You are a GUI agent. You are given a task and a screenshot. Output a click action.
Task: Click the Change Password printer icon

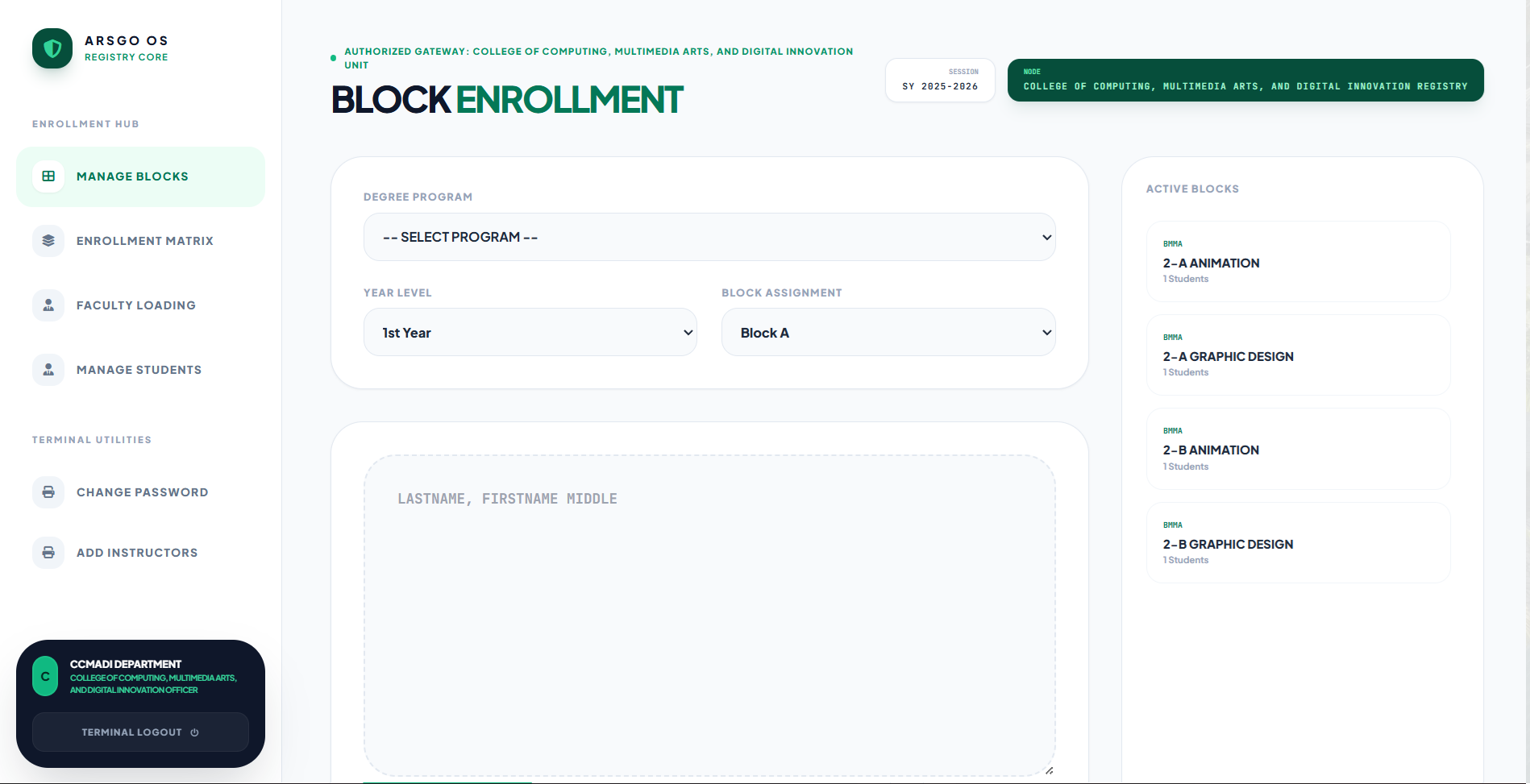[48, 492]
